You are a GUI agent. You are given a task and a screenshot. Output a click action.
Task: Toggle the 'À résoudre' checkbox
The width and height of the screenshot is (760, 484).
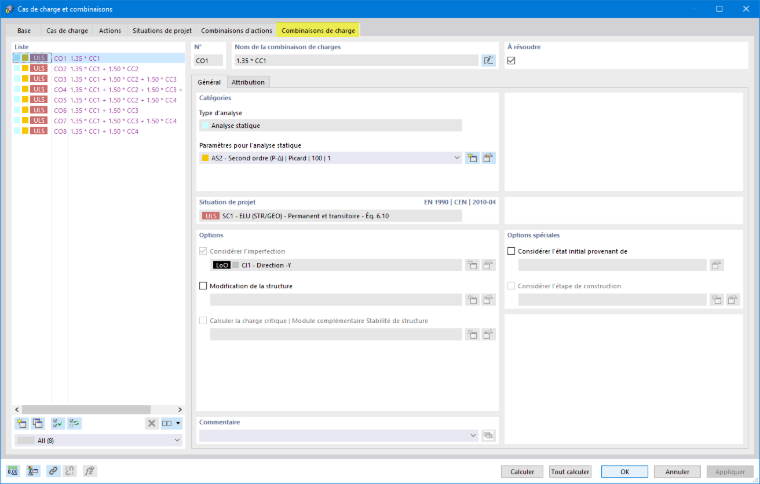(x=511, y=61)
